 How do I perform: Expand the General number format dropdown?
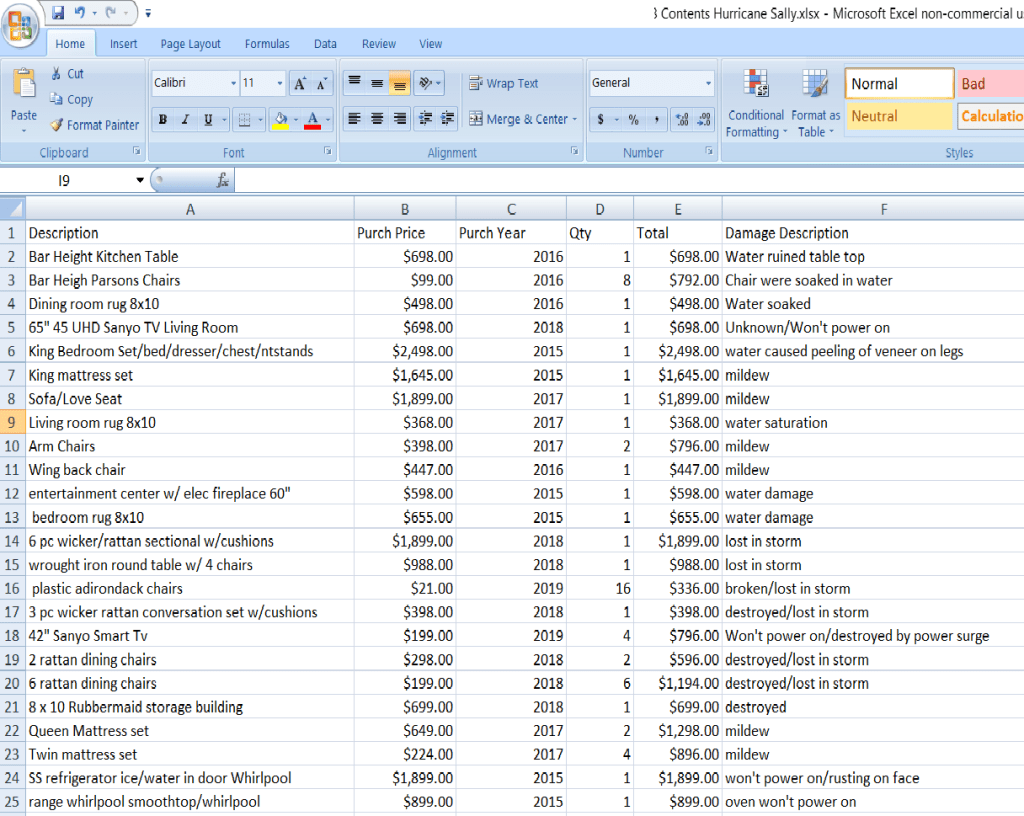point(708,84)
